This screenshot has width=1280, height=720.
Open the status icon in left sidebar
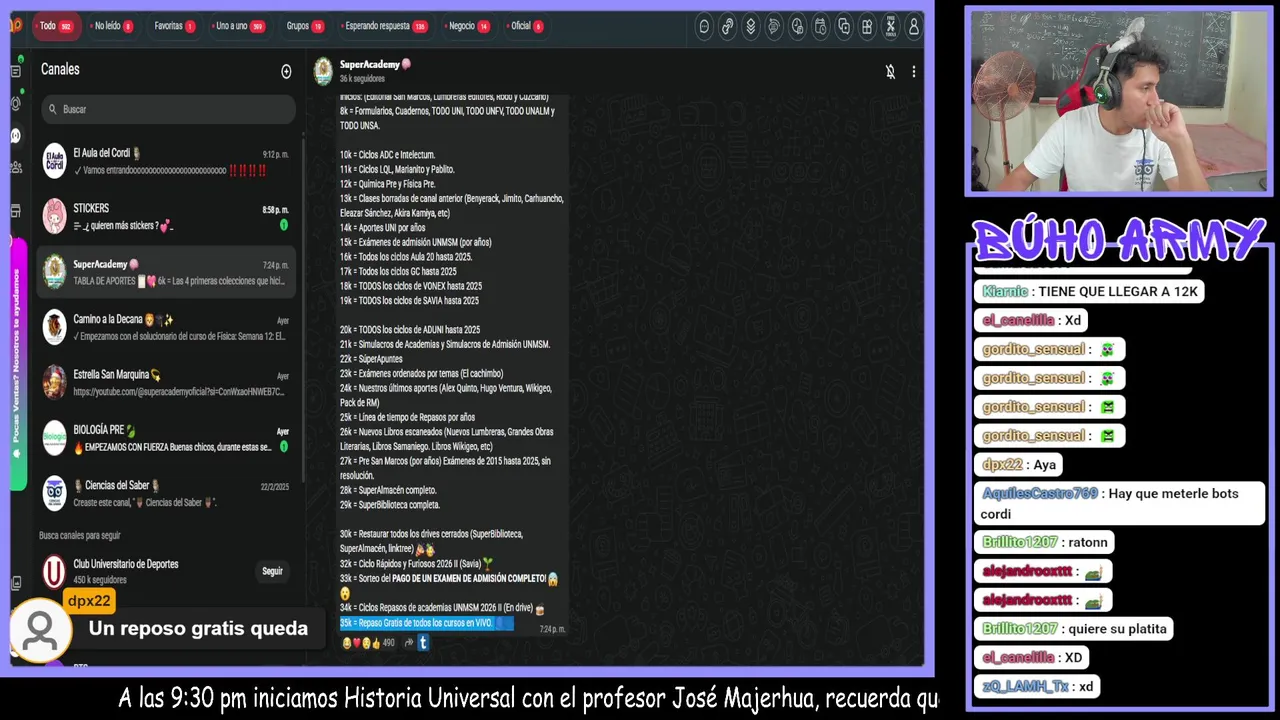coord(15,103)
